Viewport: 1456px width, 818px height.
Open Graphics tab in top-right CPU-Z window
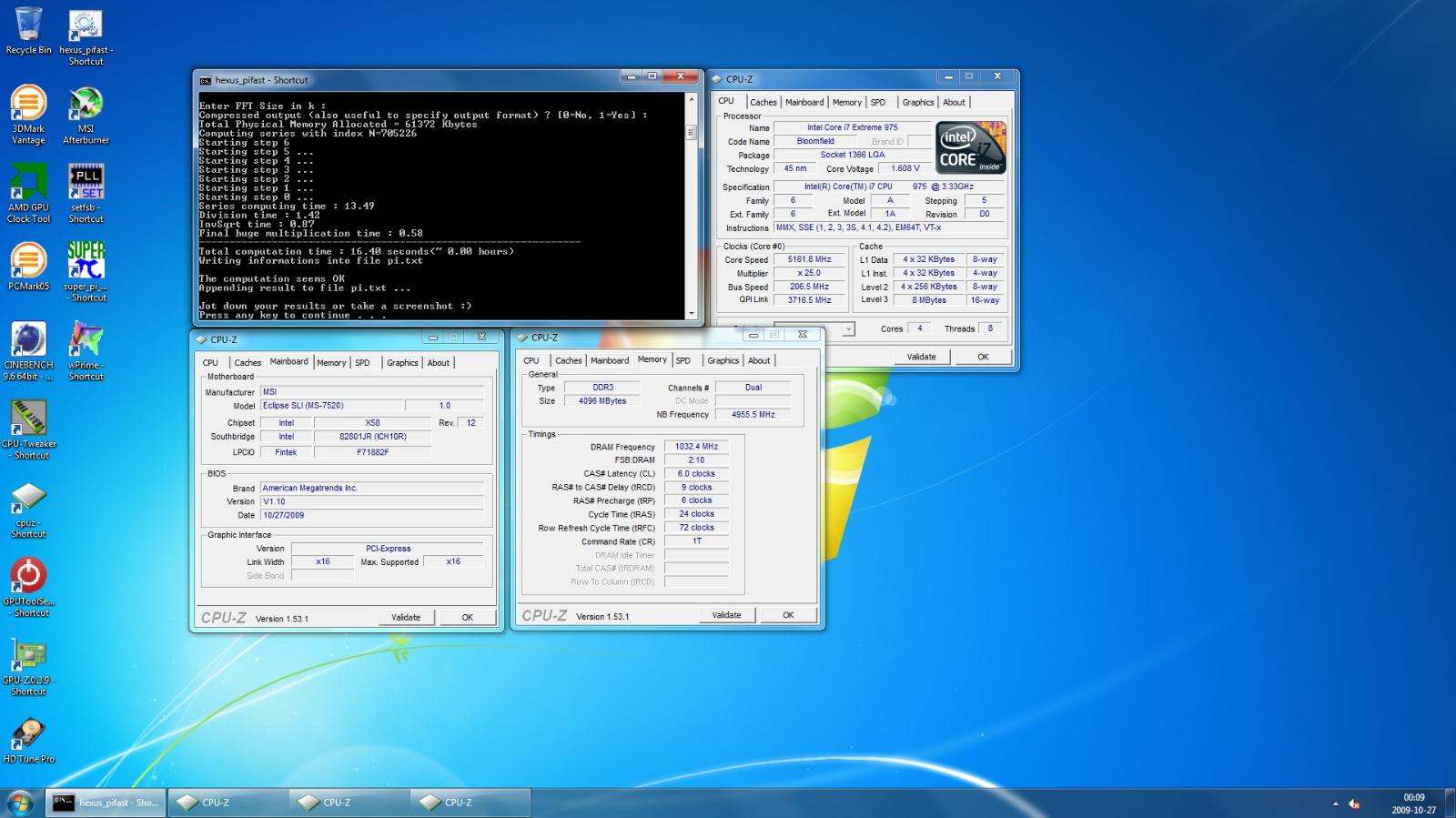pyautogui.click(x=917, y=102)
